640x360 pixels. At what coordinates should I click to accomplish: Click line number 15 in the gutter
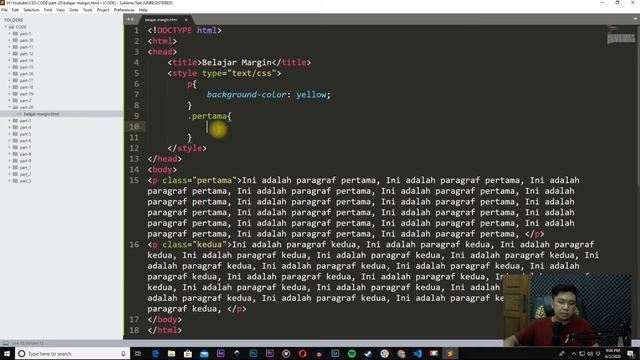[134, 180]
